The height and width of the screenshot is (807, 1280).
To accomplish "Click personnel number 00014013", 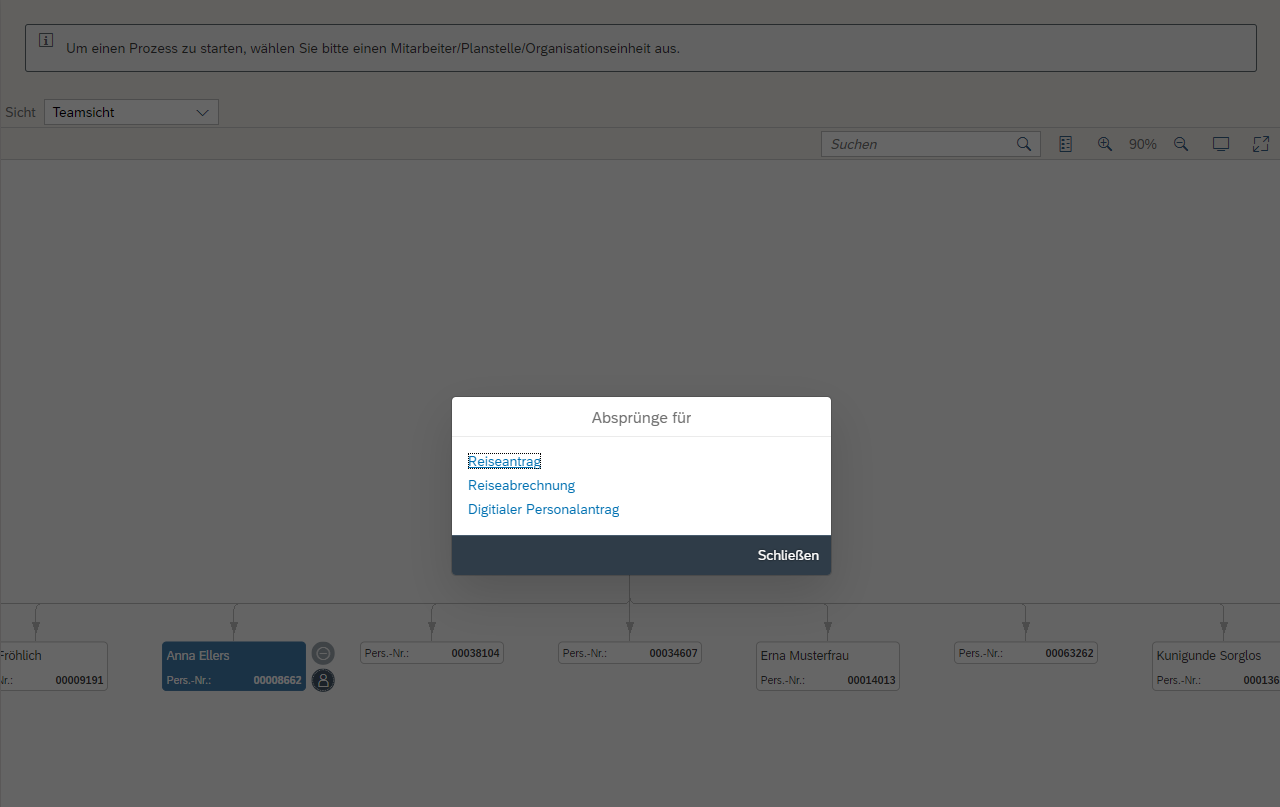I will (x=871, y=680).
